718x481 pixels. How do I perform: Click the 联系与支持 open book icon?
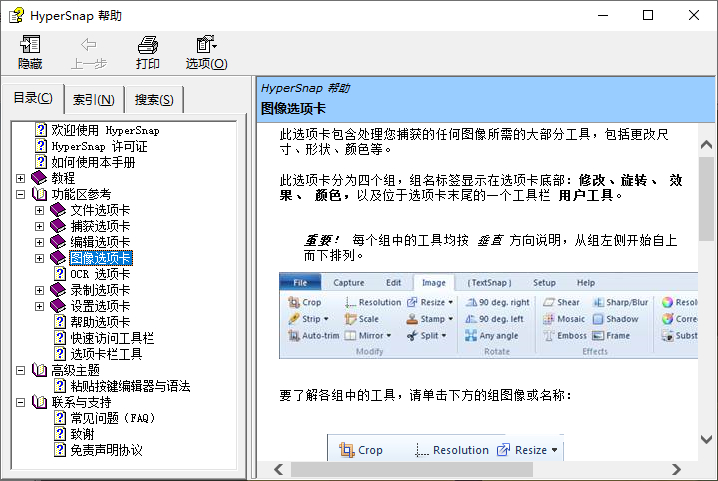click(x=39, y=402)
